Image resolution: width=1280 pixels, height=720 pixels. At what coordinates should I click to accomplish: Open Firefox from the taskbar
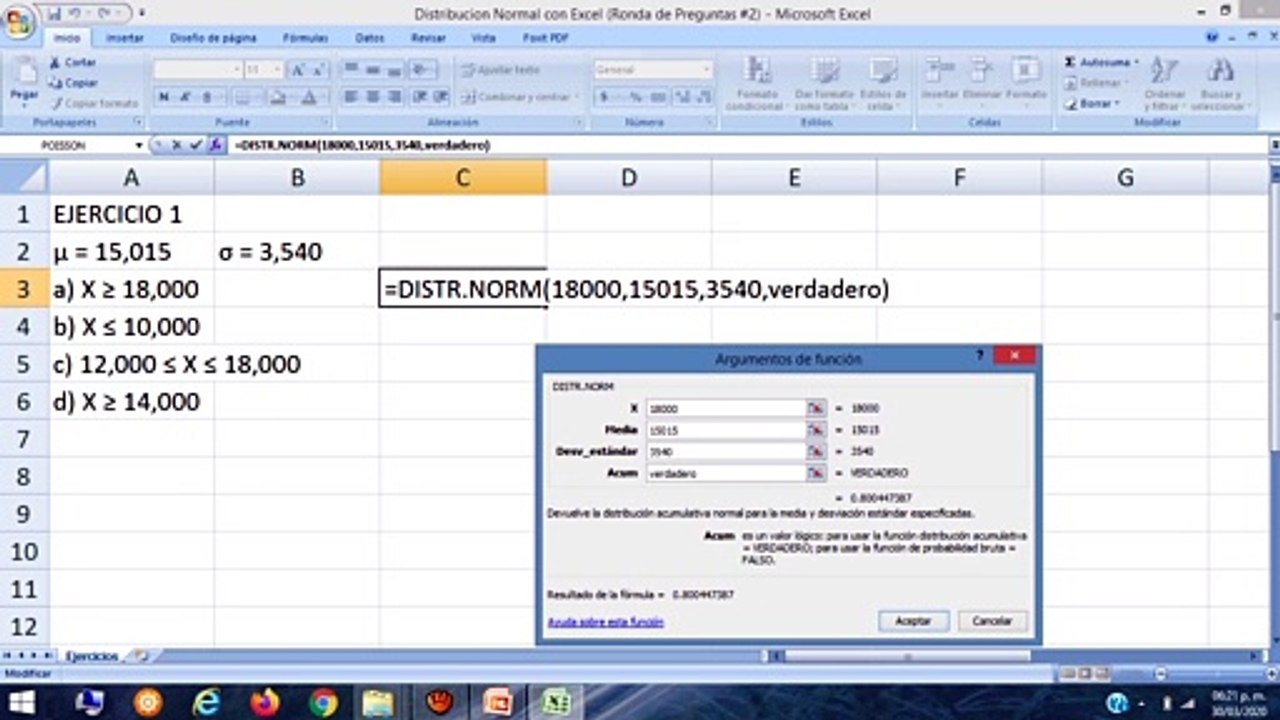tap(265, 702)
